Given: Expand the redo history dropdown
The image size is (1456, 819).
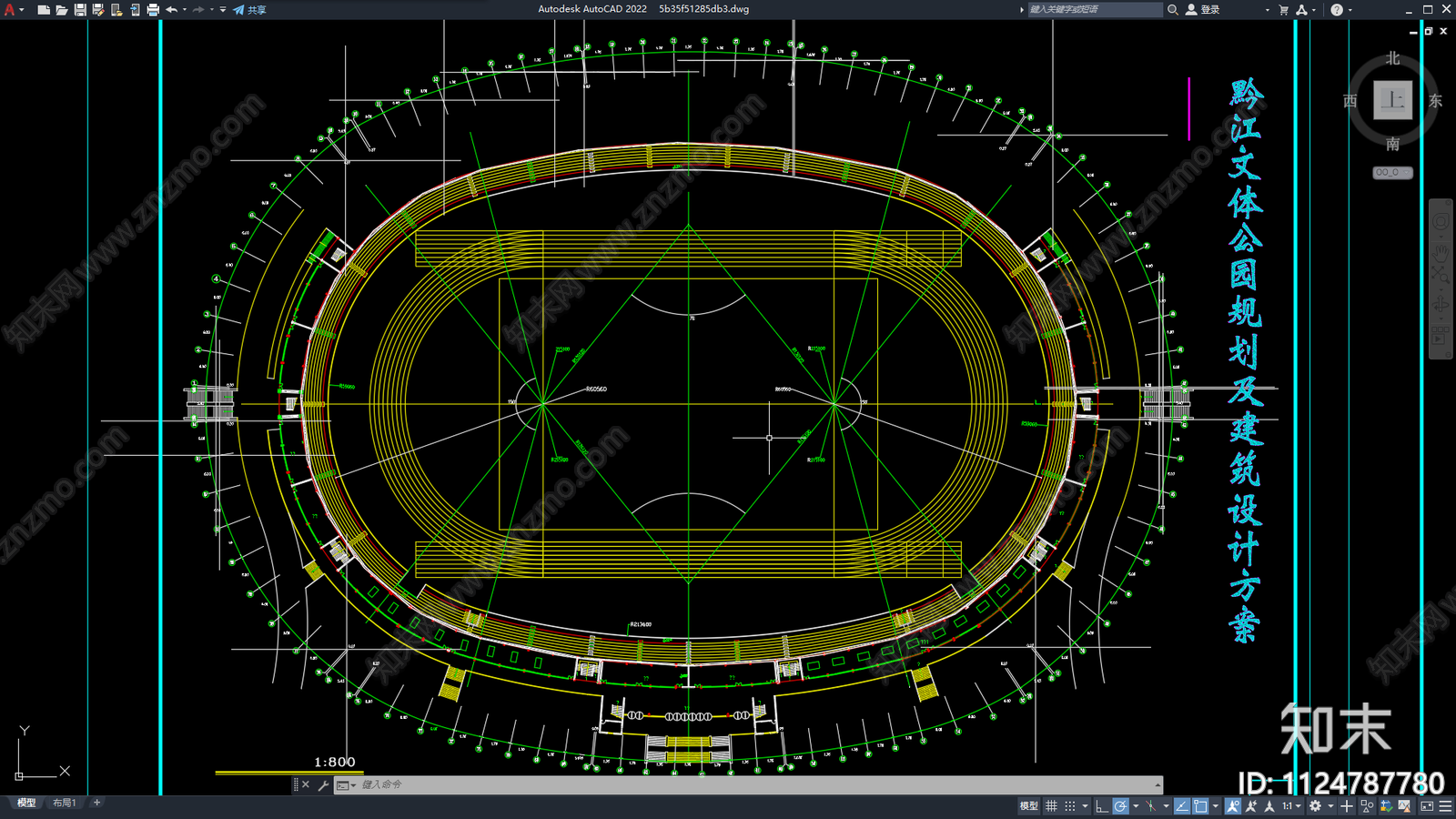Looking at the screenshot, I should coord(212,9).
